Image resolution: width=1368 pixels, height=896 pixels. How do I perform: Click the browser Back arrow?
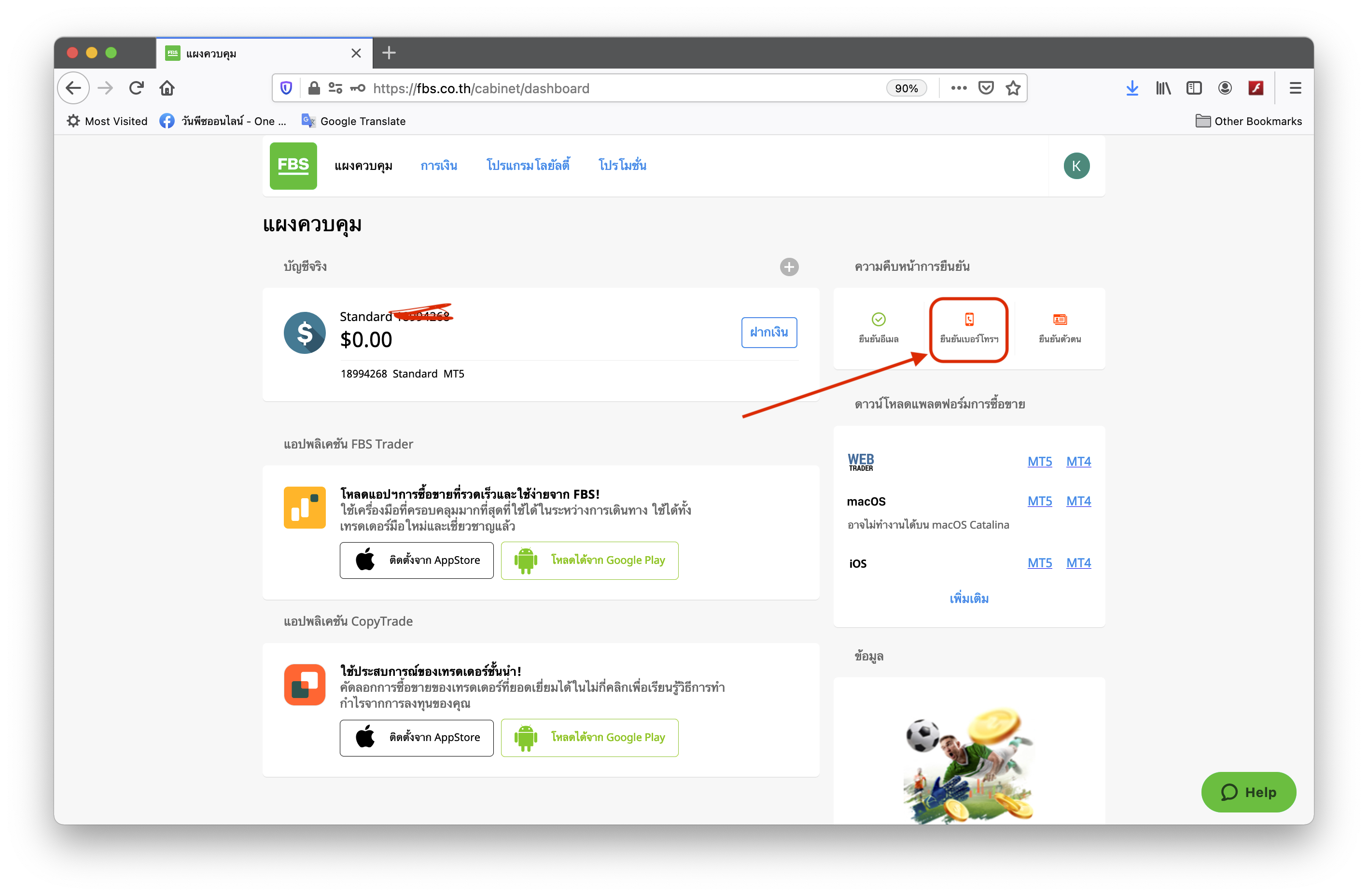tap(73, 88)
